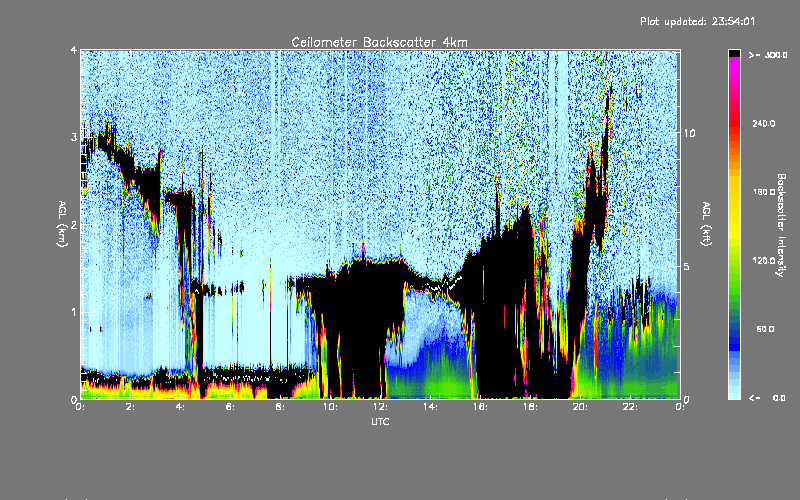Screen dimensions: 800x500
Task: Click the '4:' UTC time tick
Action: tap(180, 407)
